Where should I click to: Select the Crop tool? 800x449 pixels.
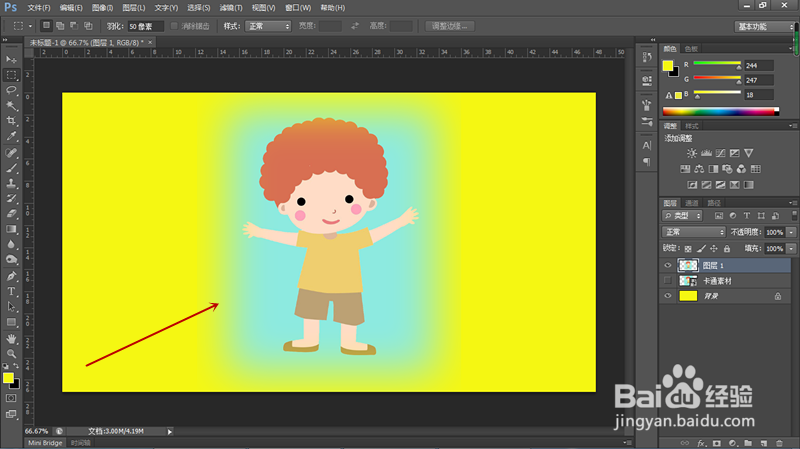[x=11, y=121]
